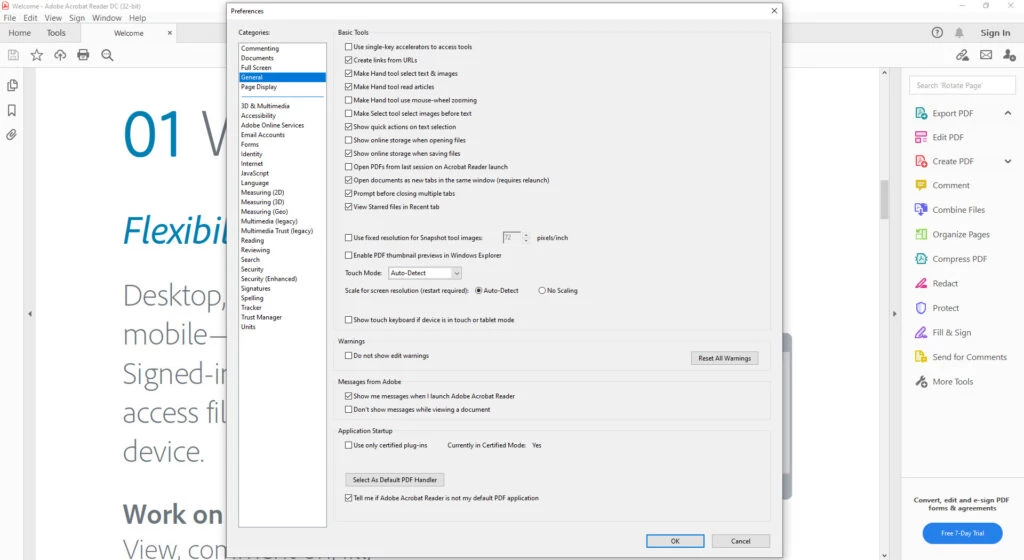Open the bookmarks panel icon

tap(12, 110)
